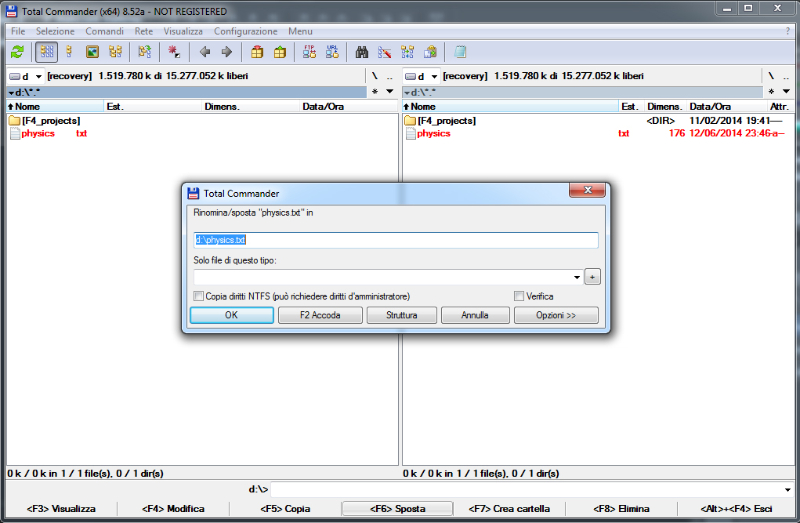Click the pack files gift-box icon
800x523 pixels.
coord(257,52)
